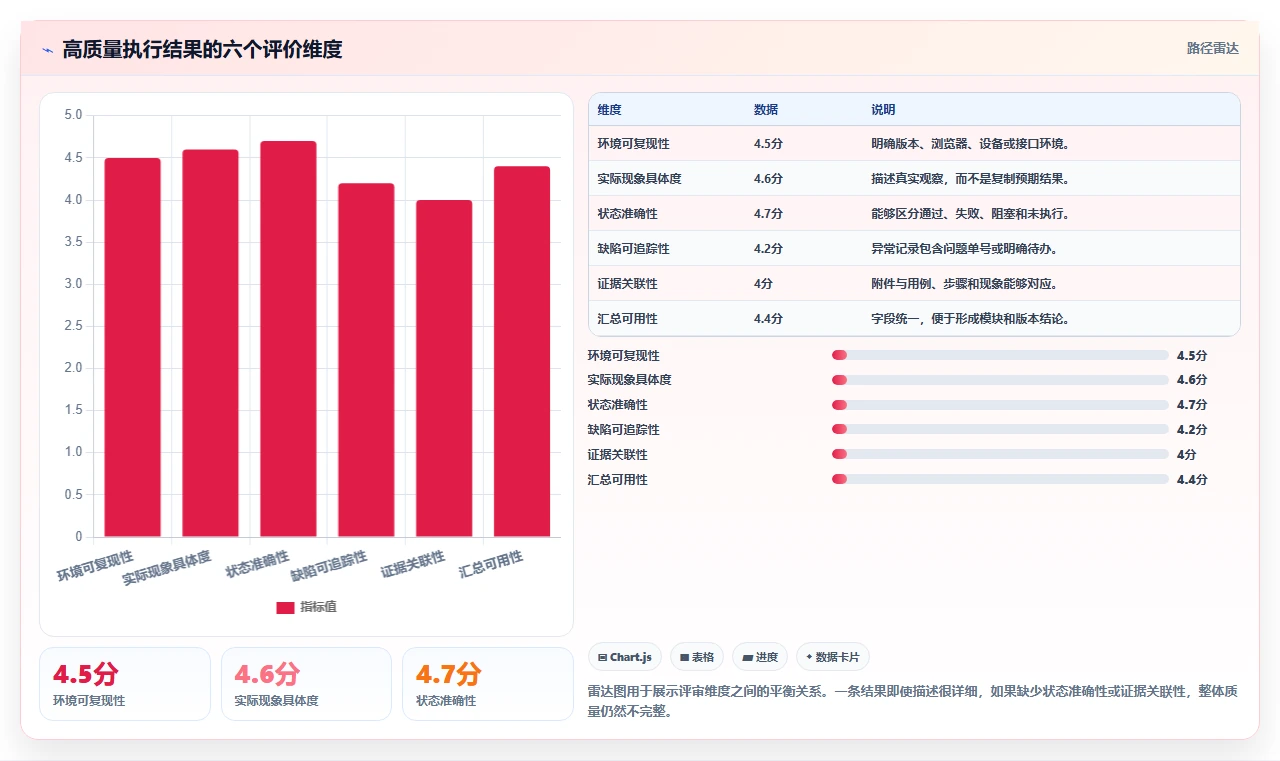Click the page title 高质量执行结果的六个评价维度

202,50
